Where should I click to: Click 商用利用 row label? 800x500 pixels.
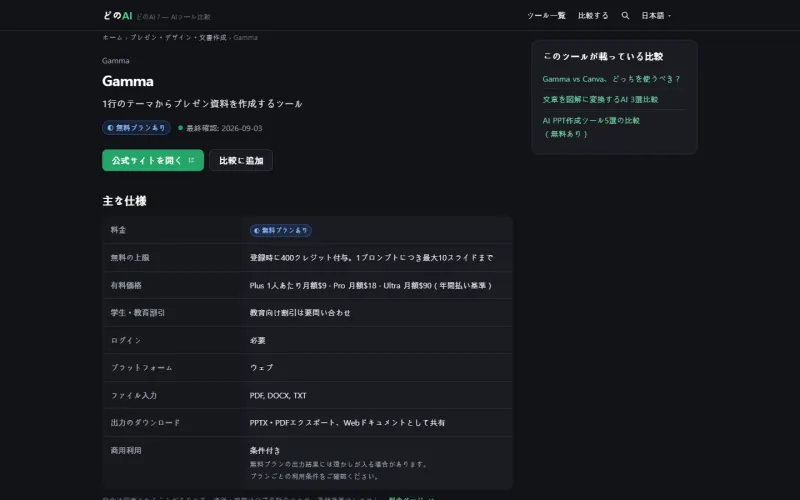pyautogui.click(x=126, y=451)
